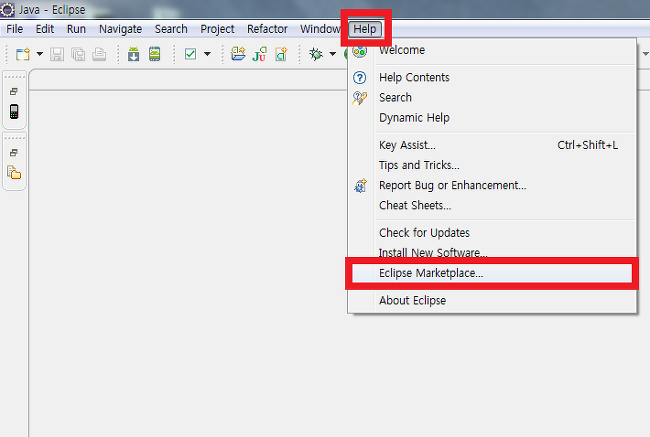650x437 pixels.
Task: Select Report Bug or Enhancement
Action: 492,185
